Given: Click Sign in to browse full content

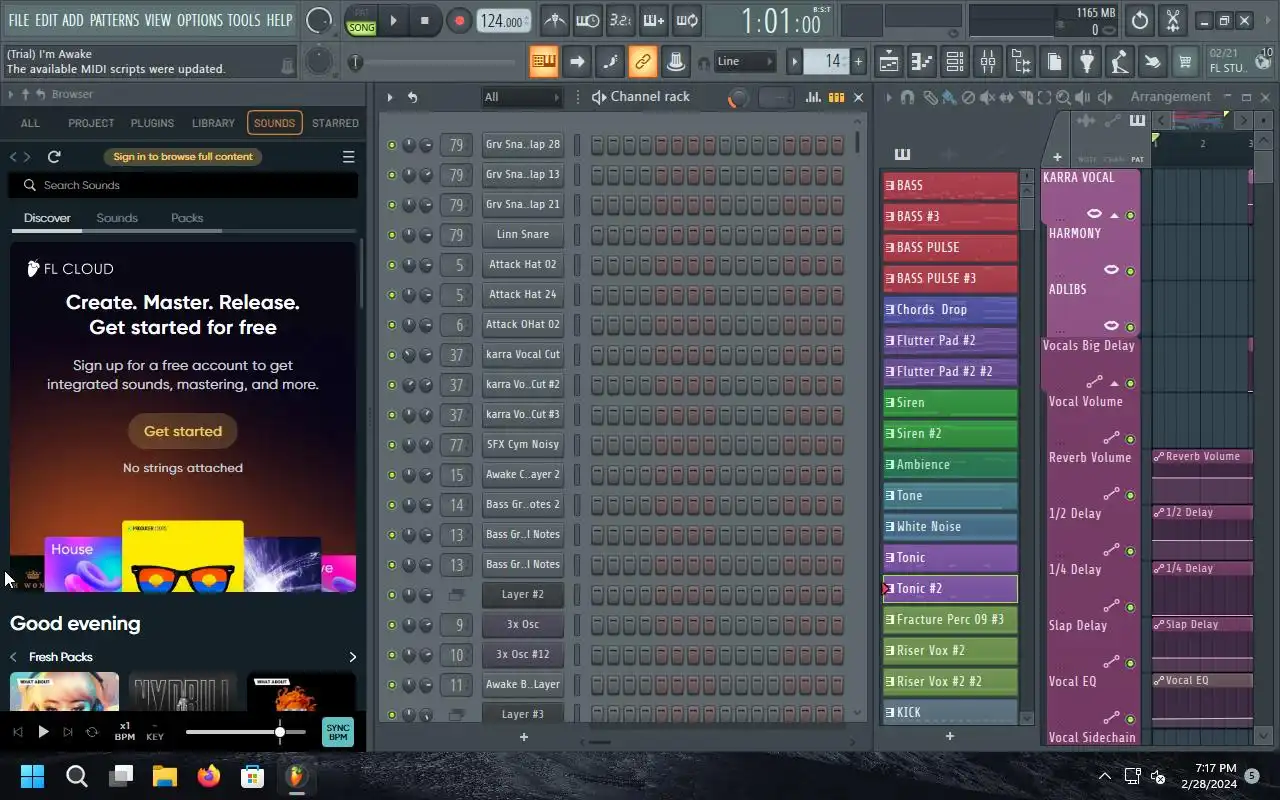Looking at the screenshot, I should (x=183, y=156).
